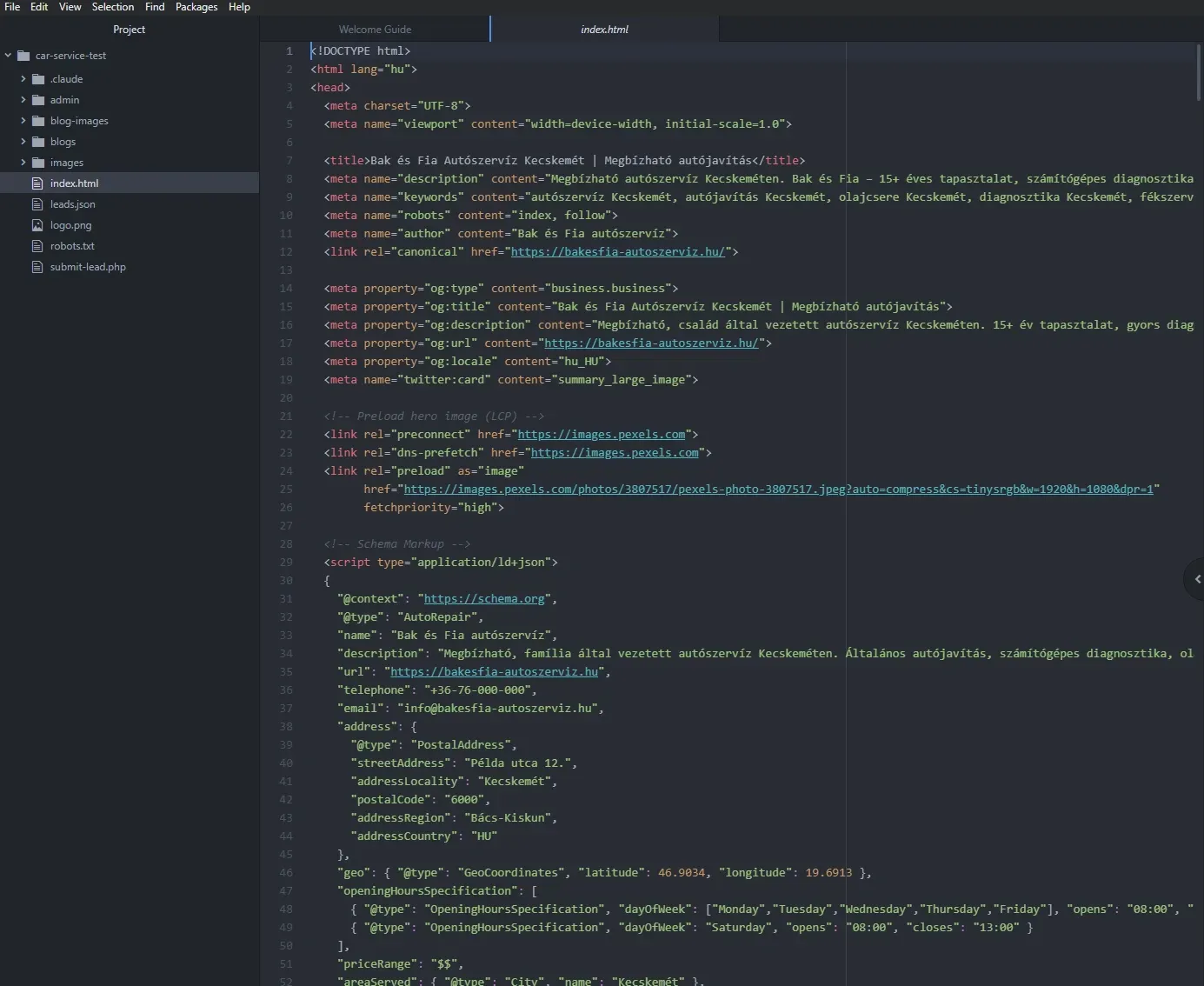The image size is (1204, 986).
Task: Open the File menu
Action: tap(12, 7)
